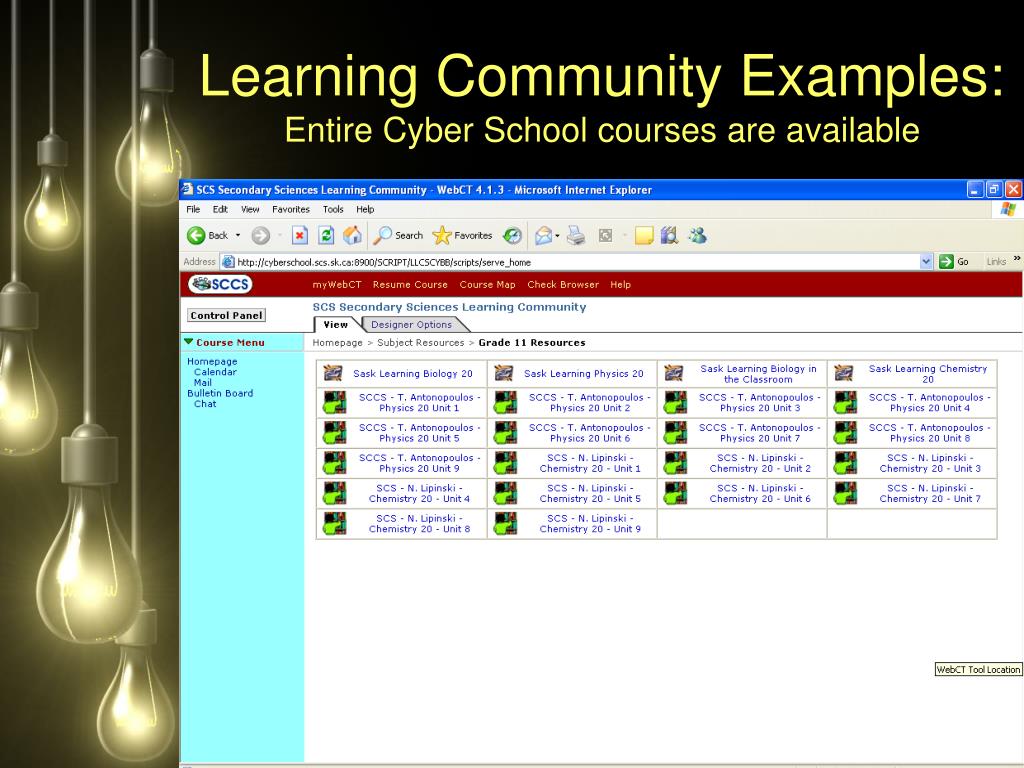Select the View tab
Image resolution: width=1024 pixels, height=768 pixels.
336,325
